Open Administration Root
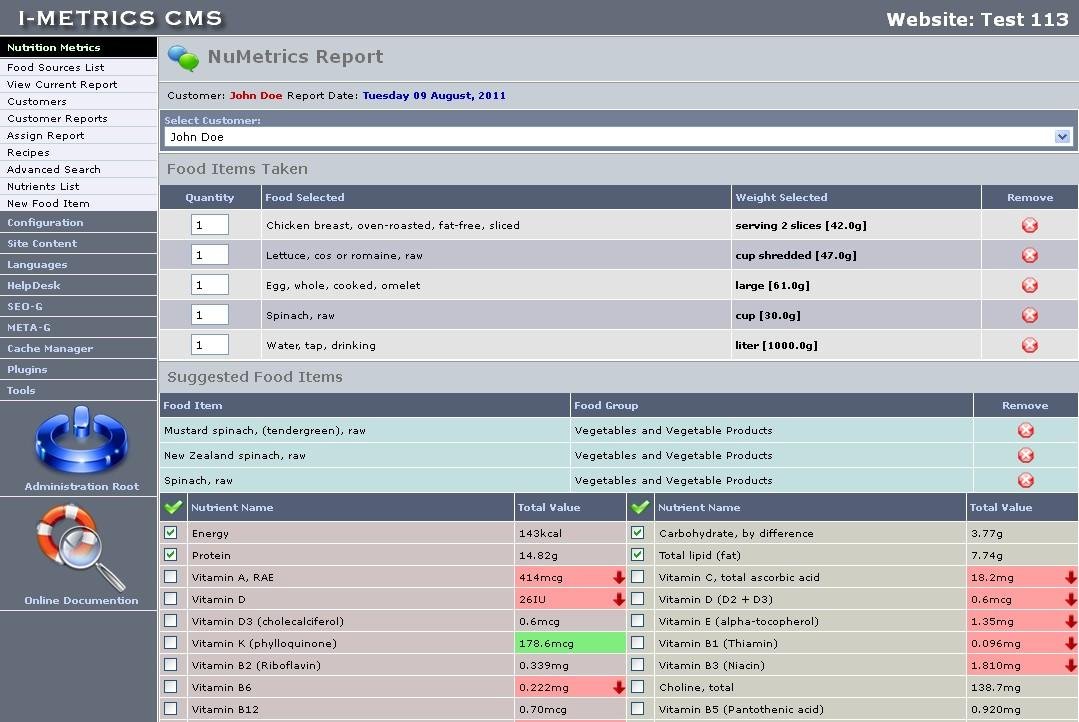 pos(78,443)
